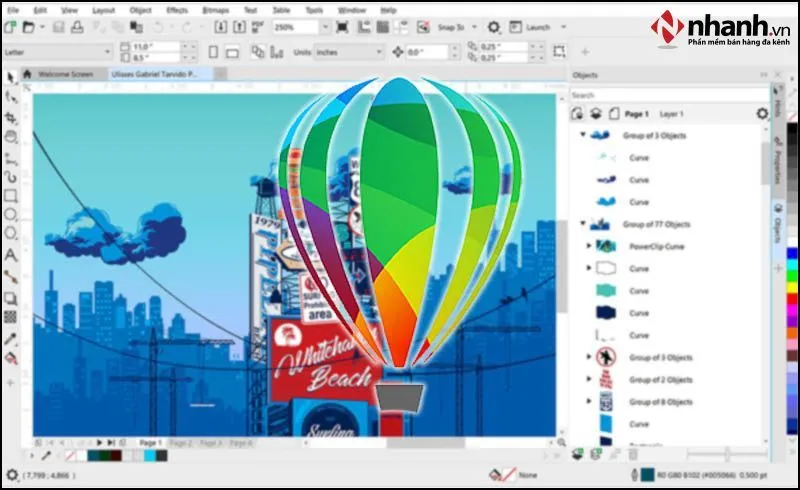Open the Bitmaps menu

[x=215, y=10]
